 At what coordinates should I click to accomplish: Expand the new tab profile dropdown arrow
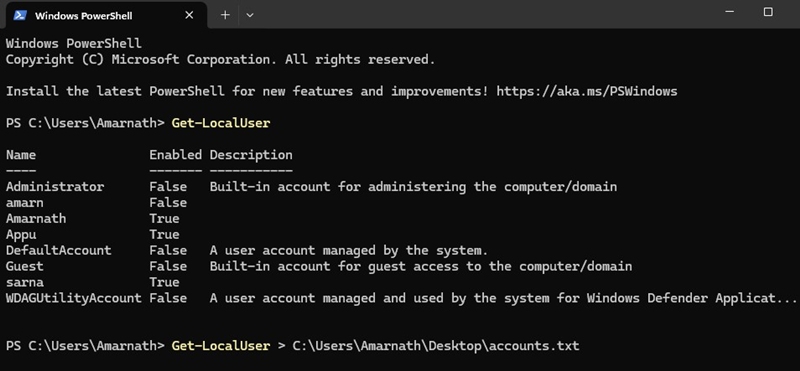click(x=250, y=15)
